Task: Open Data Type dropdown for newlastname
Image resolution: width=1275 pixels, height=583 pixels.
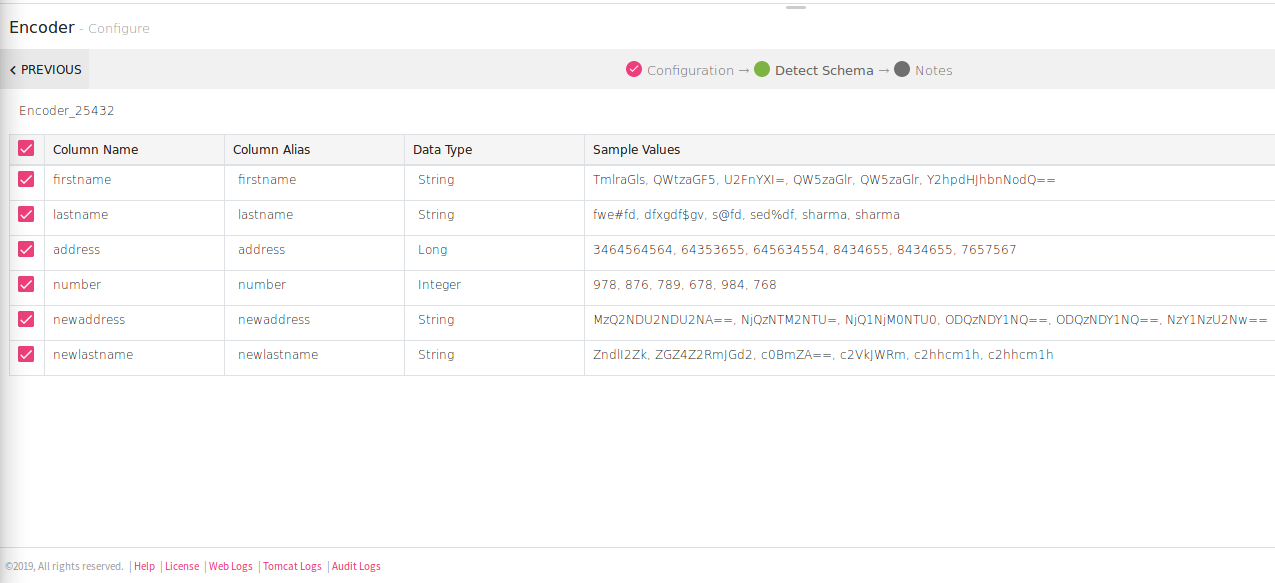Action: point(492,355)
